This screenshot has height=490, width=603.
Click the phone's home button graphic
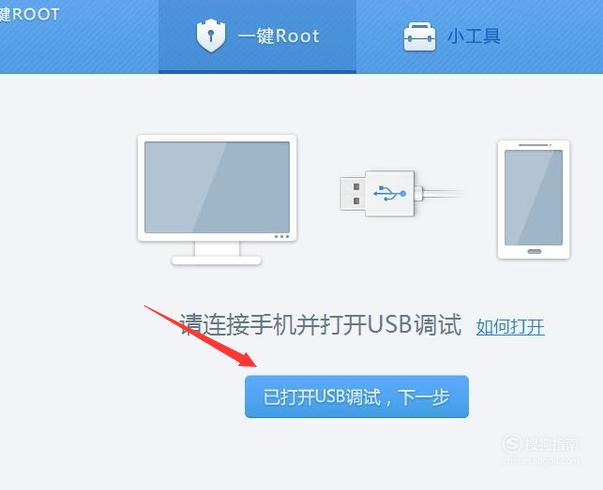(534, 252)
